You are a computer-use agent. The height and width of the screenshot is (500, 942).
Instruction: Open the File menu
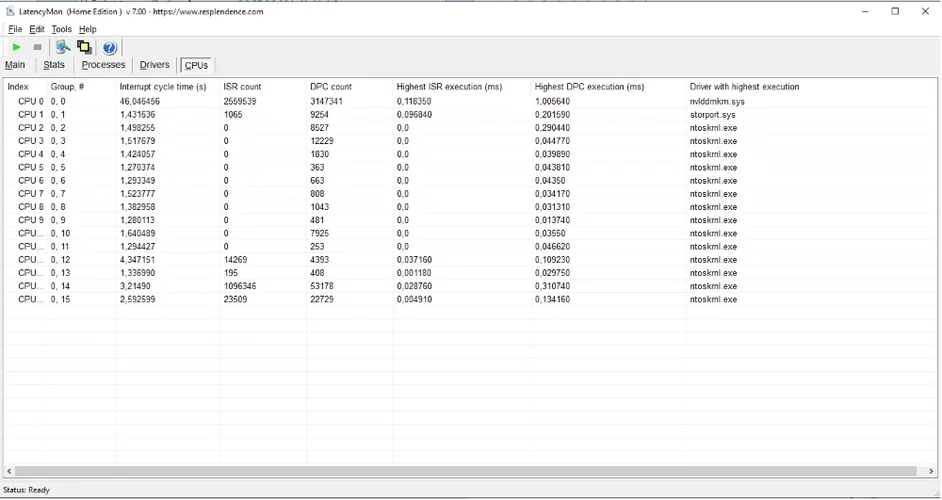15,29
